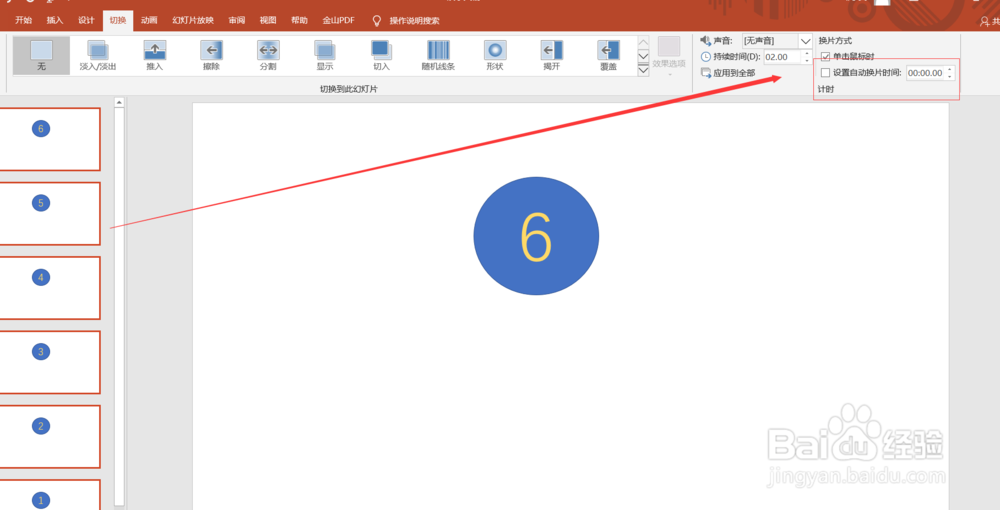Viewport: 1000px width, 510px height.
Task: Decrease the auto-advance time spinner
Action: click(x=950, y=76)
